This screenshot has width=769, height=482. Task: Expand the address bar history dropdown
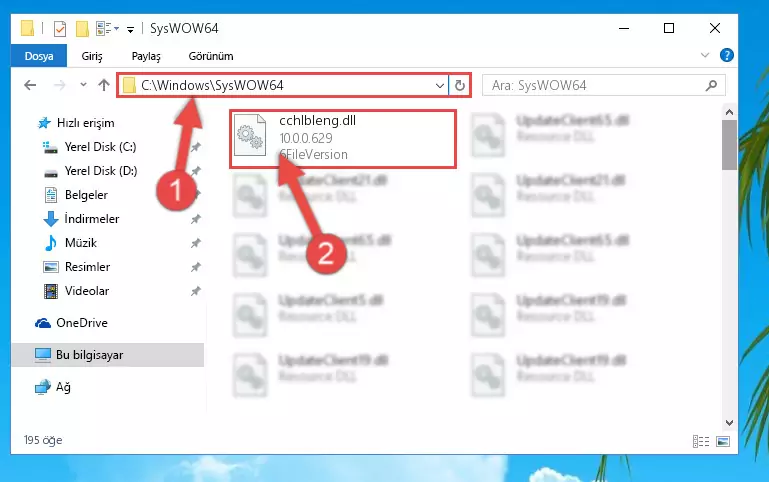pyautogui.click(x=439, y=86)
